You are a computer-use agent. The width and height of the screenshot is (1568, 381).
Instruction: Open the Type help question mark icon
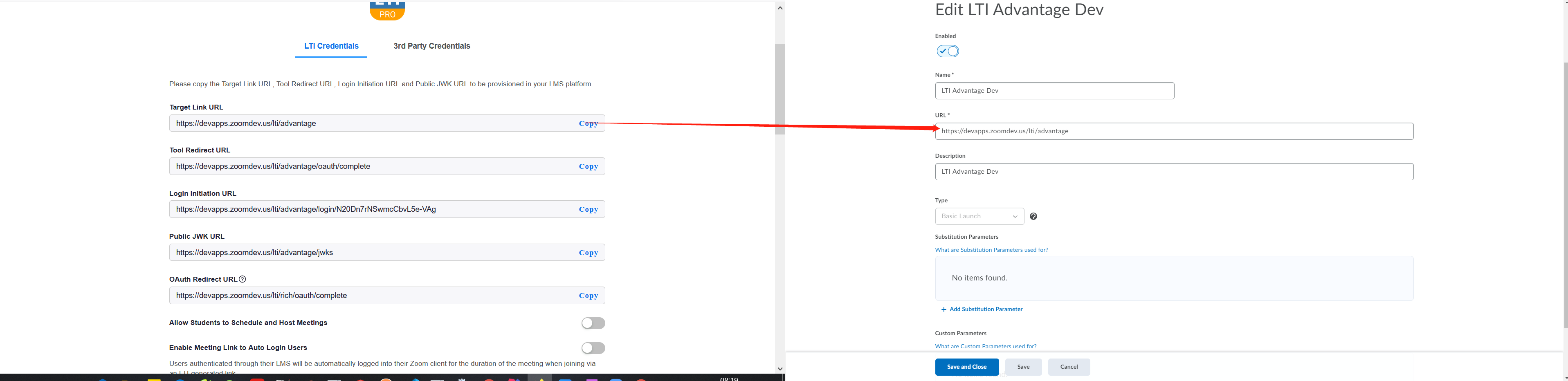point(1033,216)
